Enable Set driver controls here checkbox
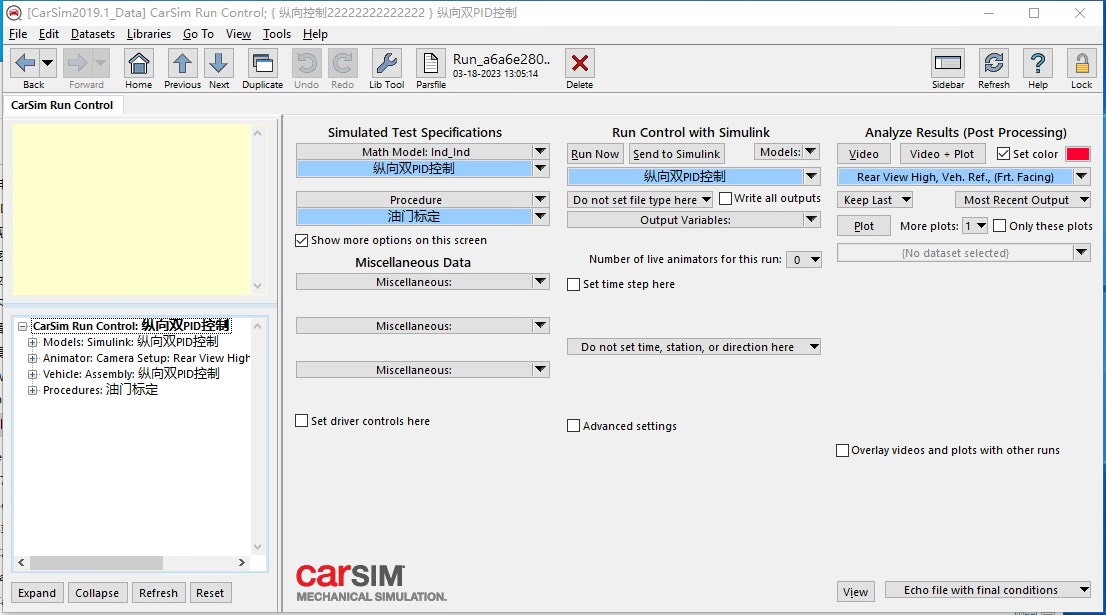The image size is (1106, 615). 302,421
